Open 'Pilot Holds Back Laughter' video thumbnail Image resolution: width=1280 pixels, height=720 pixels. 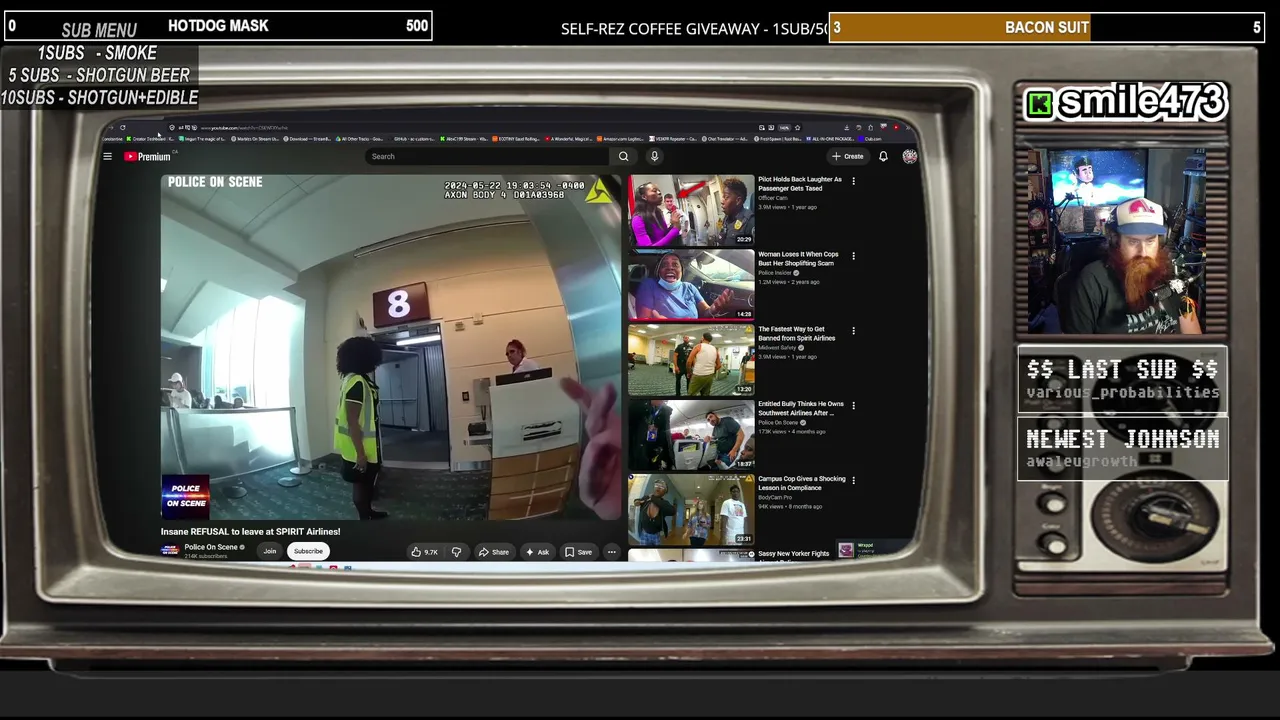[691, 210]
